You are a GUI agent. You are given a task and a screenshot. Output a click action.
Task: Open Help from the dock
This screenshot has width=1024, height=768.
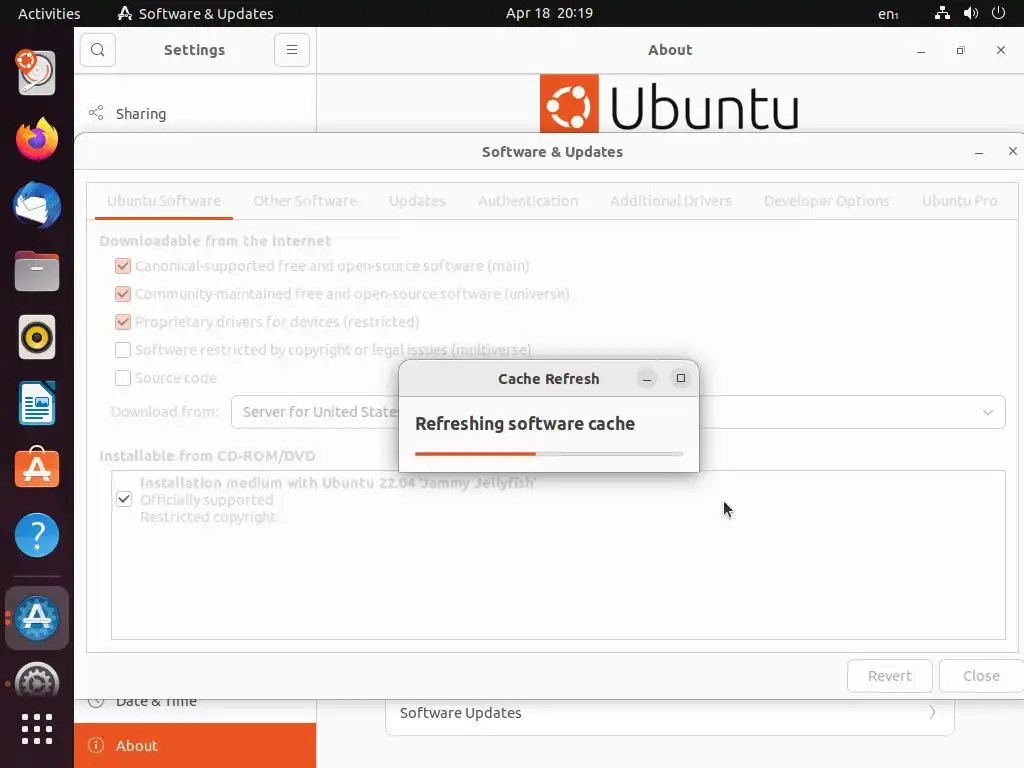tap(37, 535)
